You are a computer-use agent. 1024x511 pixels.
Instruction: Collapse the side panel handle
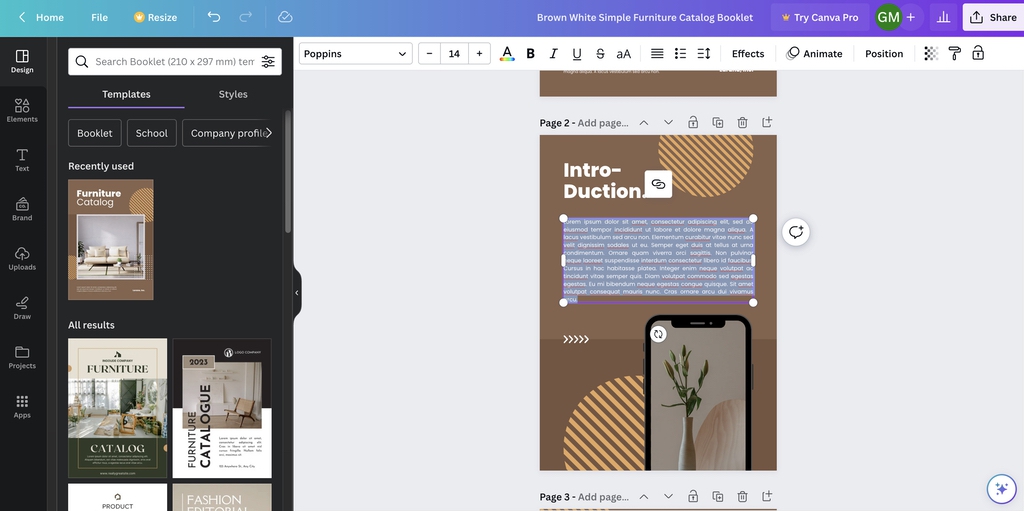(297, 293)
